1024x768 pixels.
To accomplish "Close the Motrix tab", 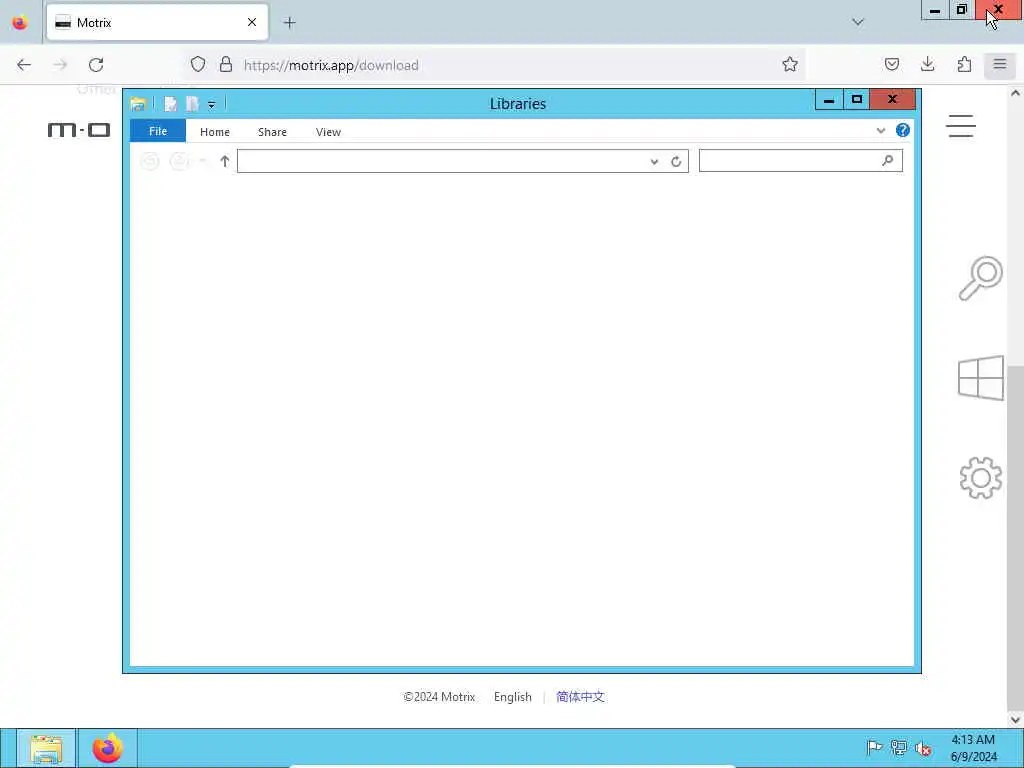I will tap(252, 23).
